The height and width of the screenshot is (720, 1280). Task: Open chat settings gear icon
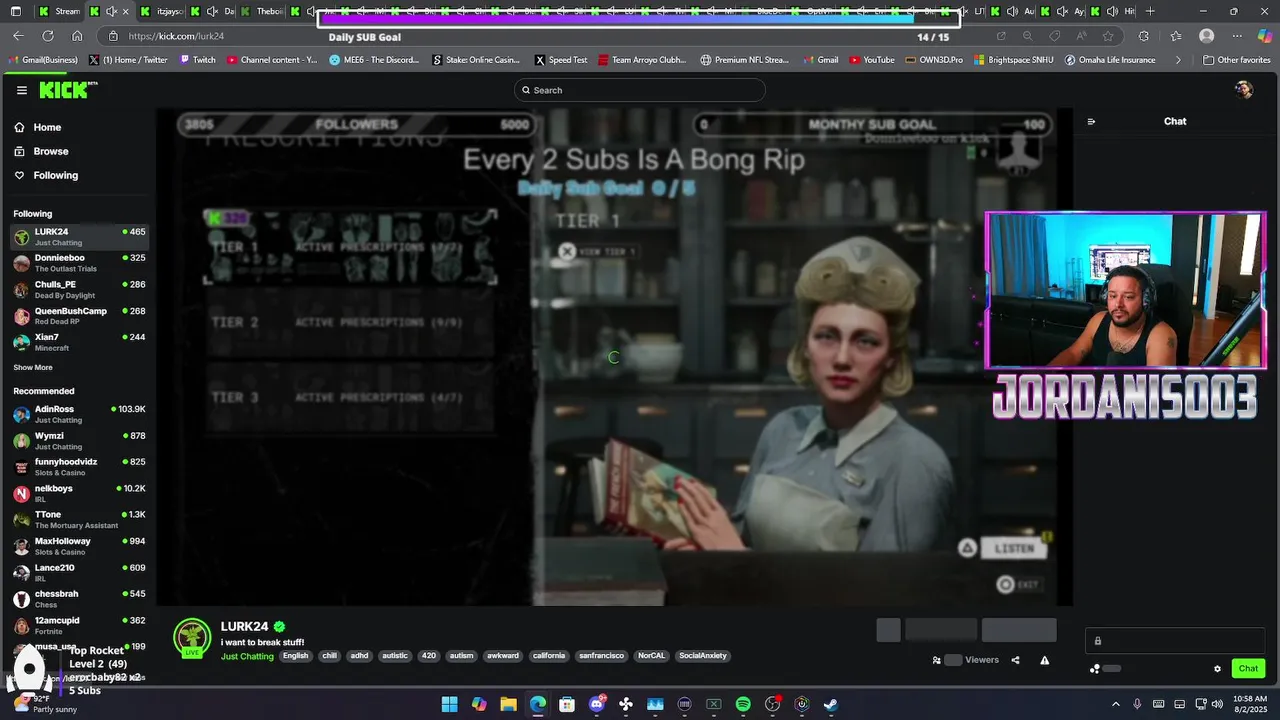[1217, 669]
